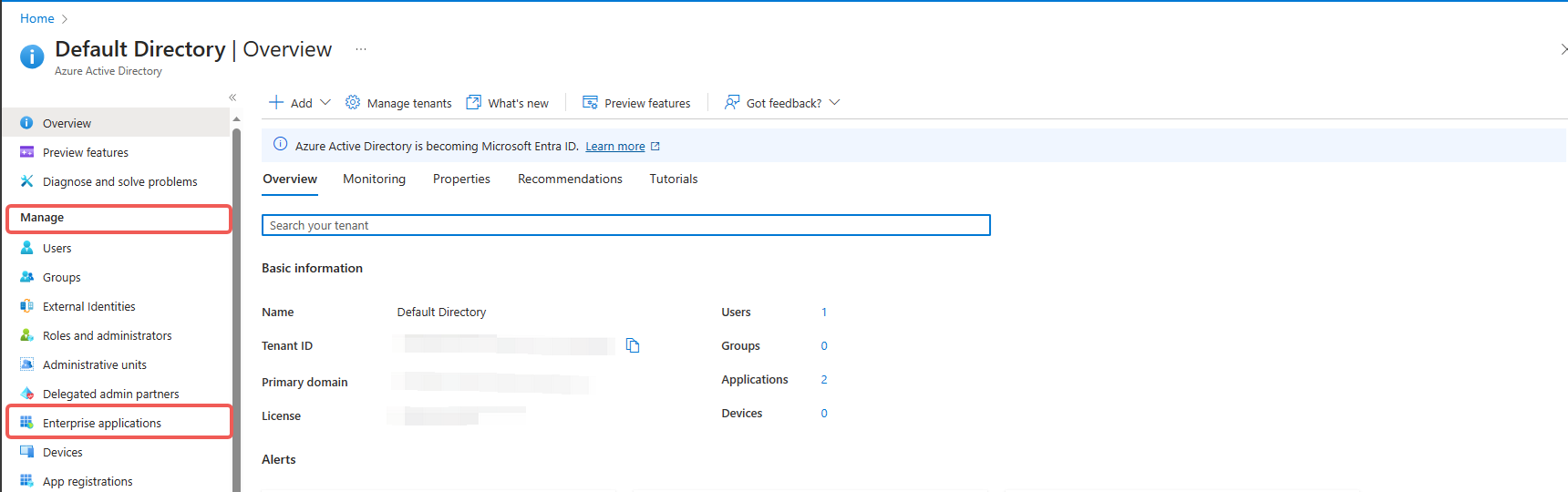Open App registrations in sidebar
This screenshot has width=1568, height=492.
88,481
